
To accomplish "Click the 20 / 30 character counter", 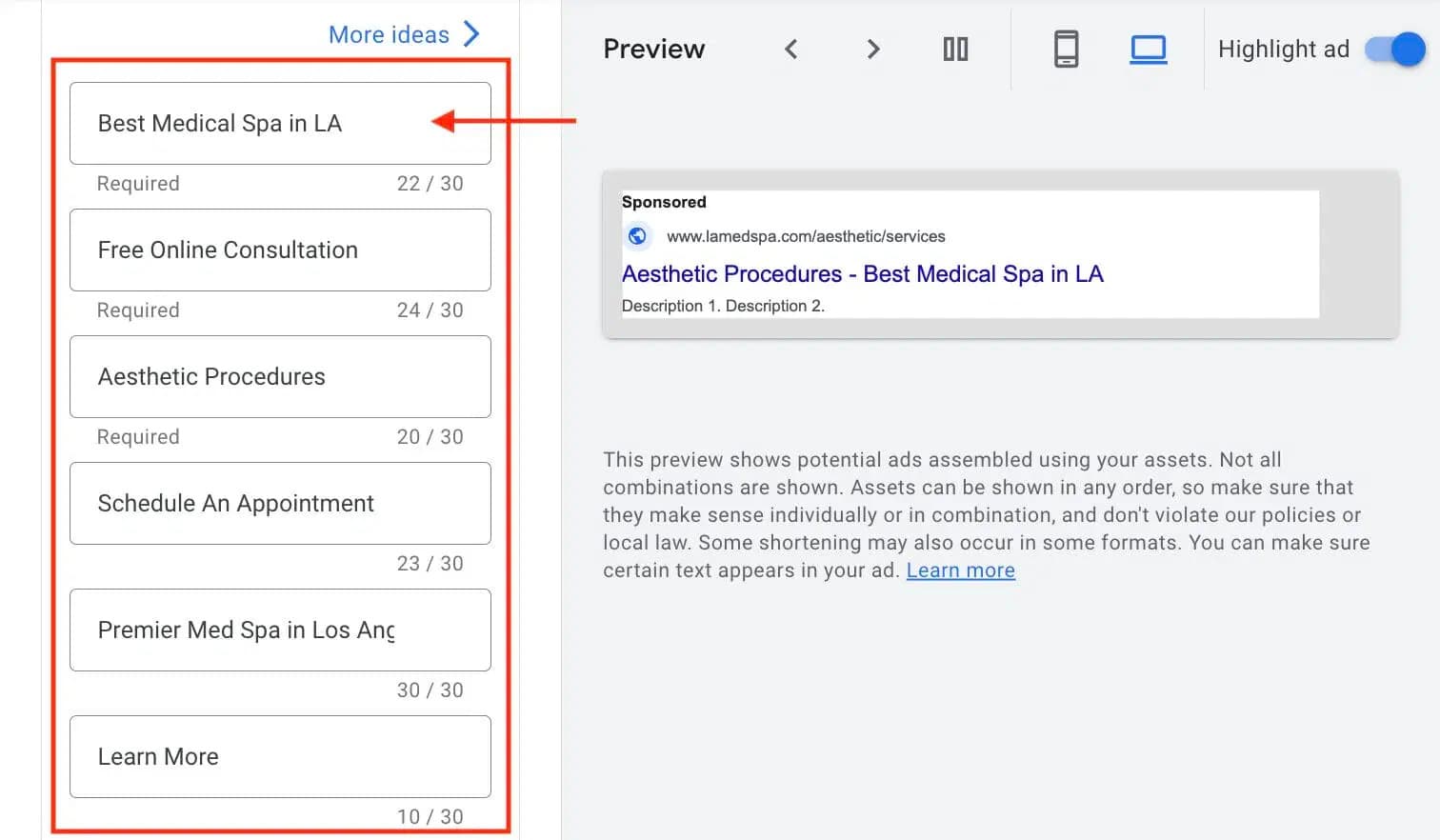I will (x=430, y=437).
